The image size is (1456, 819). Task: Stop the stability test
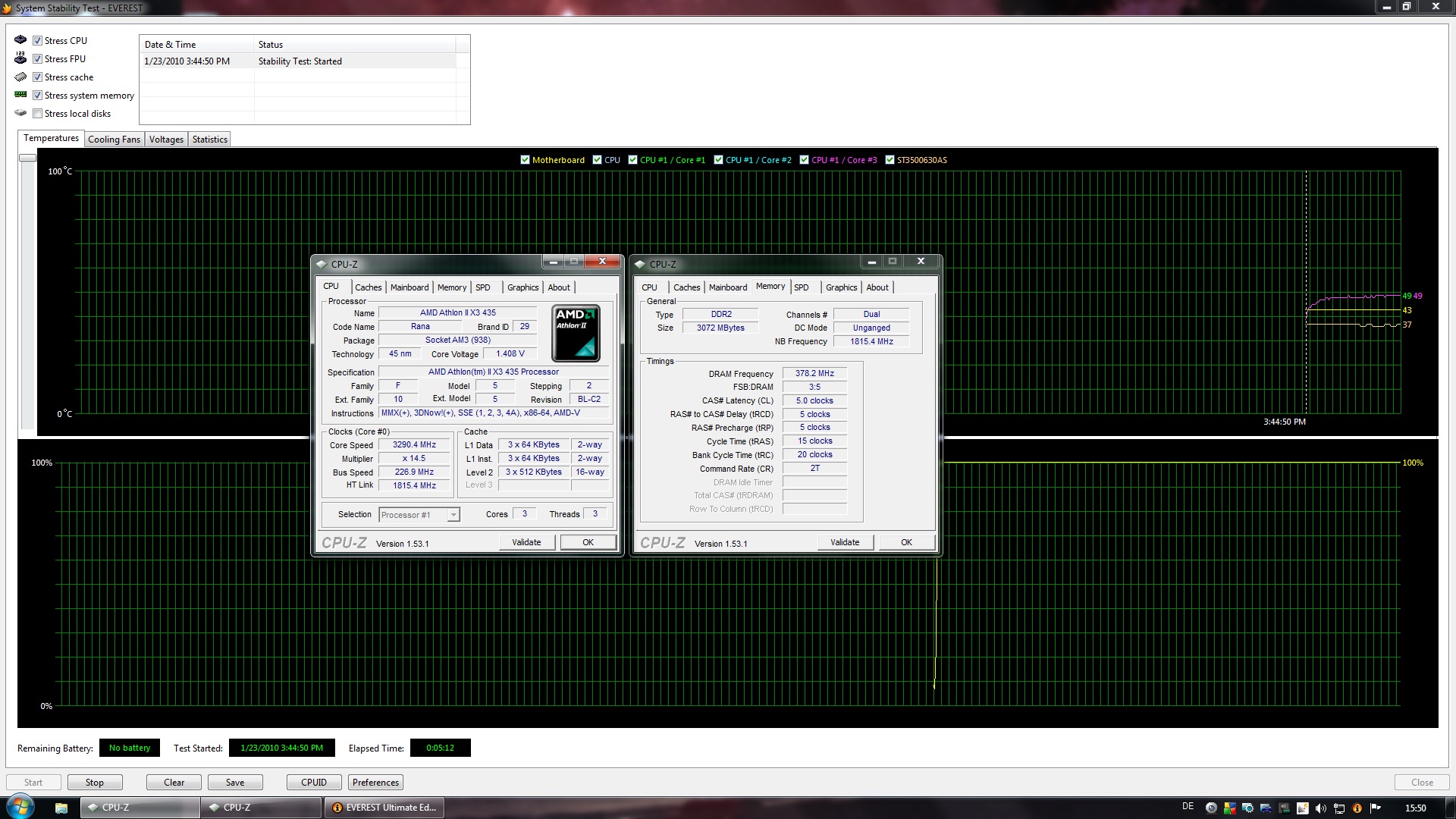point(95,782)
